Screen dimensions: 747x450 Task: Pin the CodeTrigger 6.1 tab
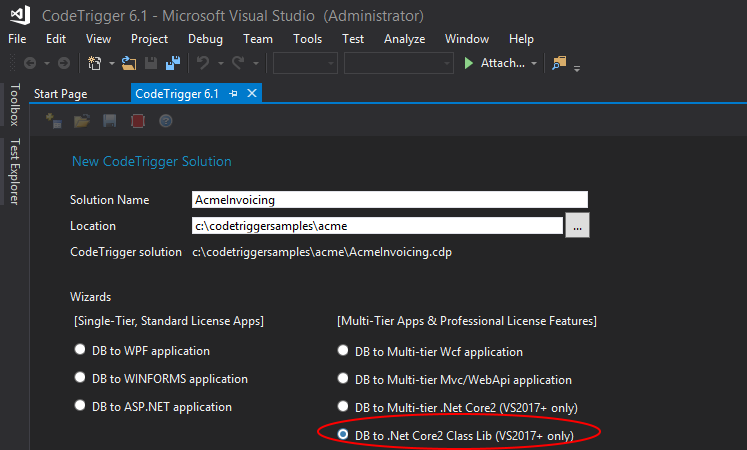[233, 94]
